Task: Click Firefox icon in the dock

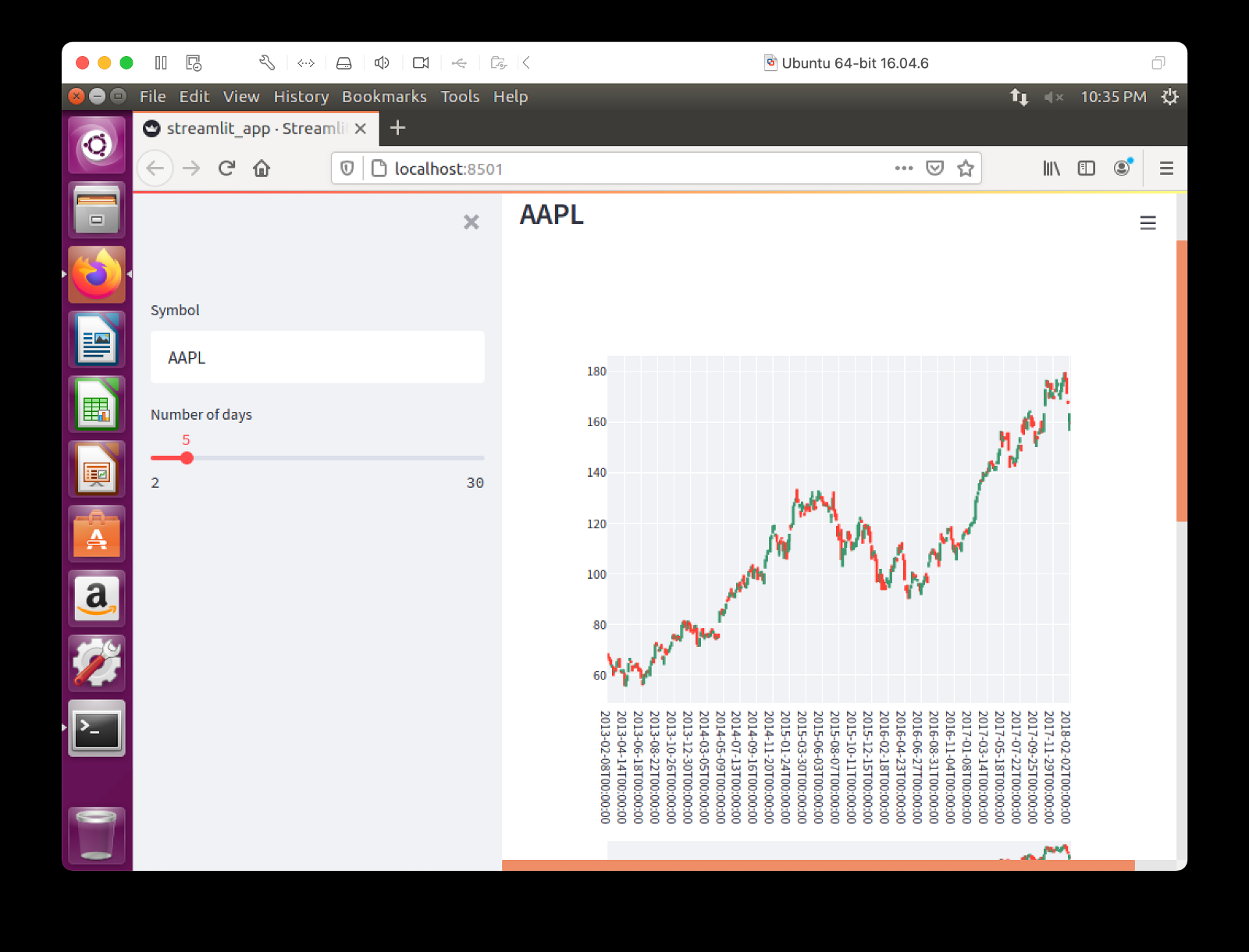Action: pyautogui.click(x=97, y=275)
